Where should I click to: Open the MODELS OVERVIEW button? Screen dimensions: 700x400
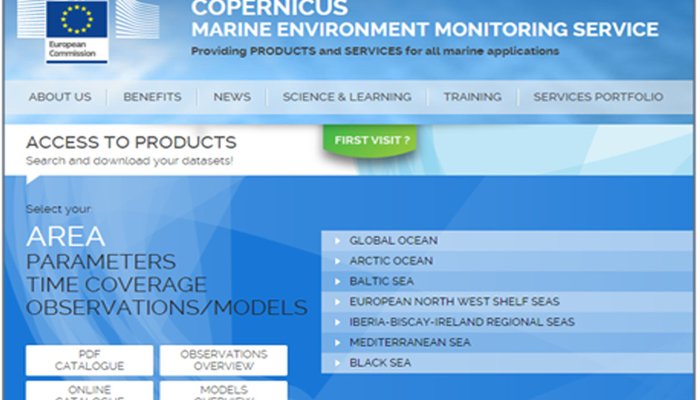(x=224, y=391)
